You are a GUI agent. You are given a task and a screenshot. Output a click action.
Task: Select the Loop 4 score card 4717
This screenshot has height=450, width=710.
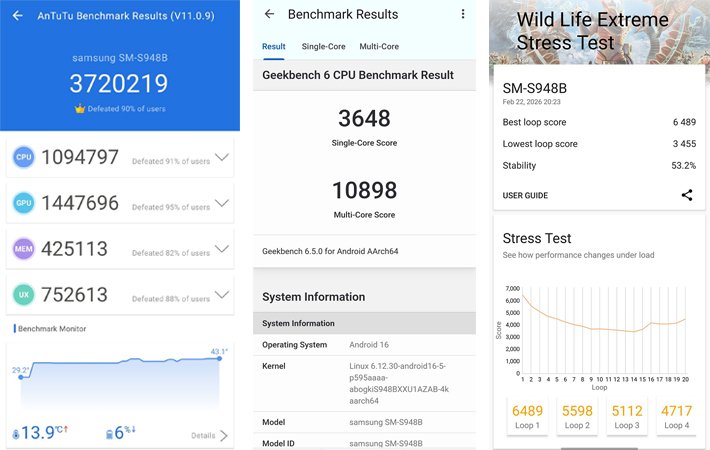pos(676,416)
